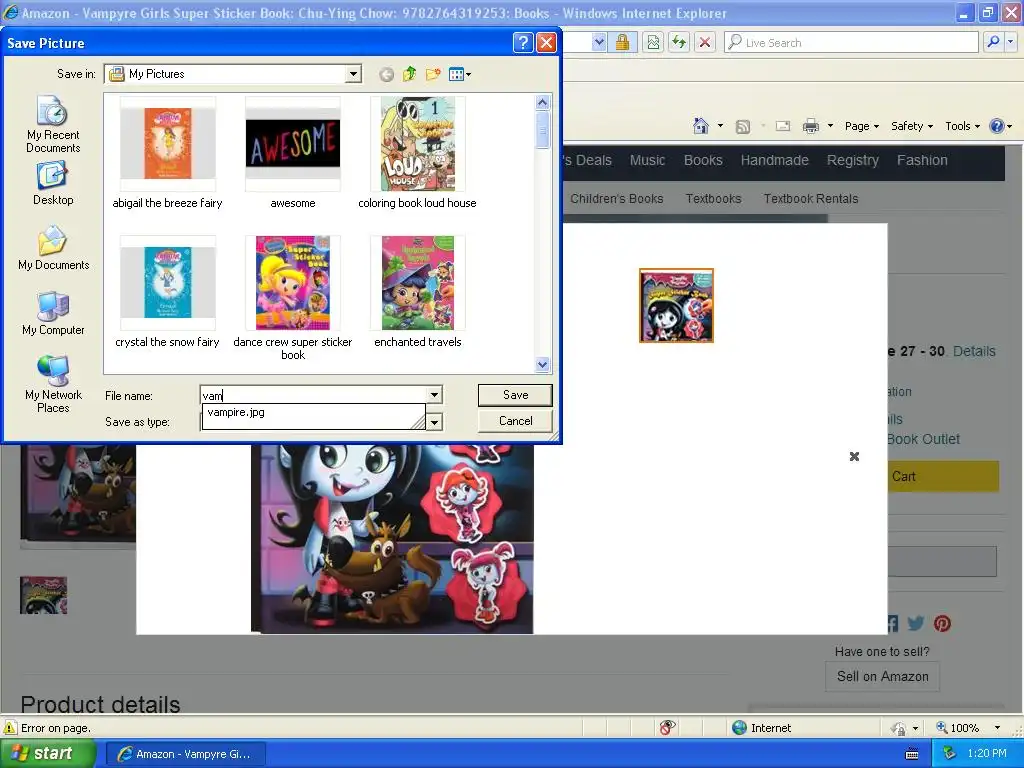1024x768 pixels.
Task: Open the zoom level 100% dropdown
Action: coord(997,728)
